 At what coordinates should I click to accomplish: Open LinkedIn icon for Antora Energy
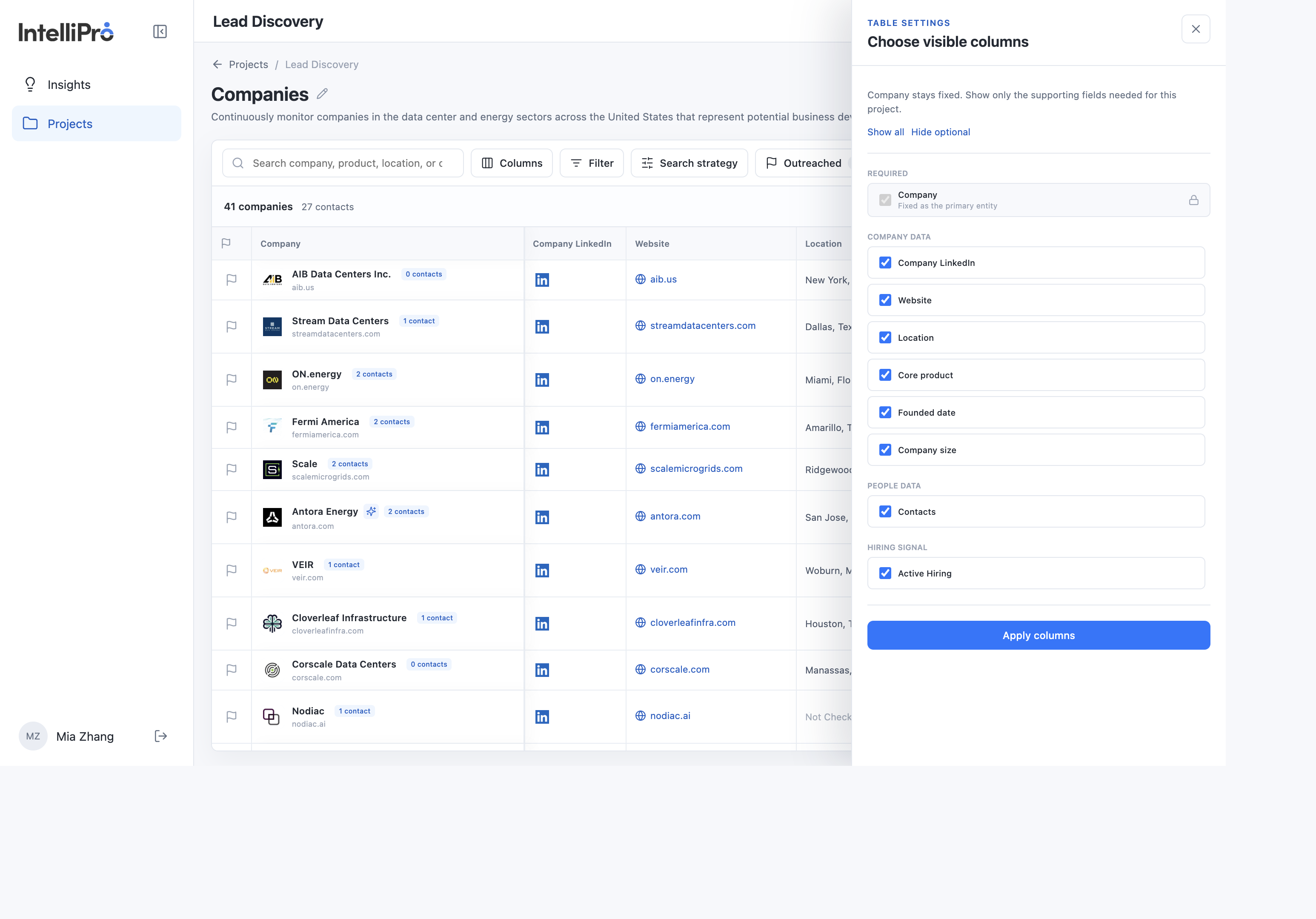click(x=542, y=517)
